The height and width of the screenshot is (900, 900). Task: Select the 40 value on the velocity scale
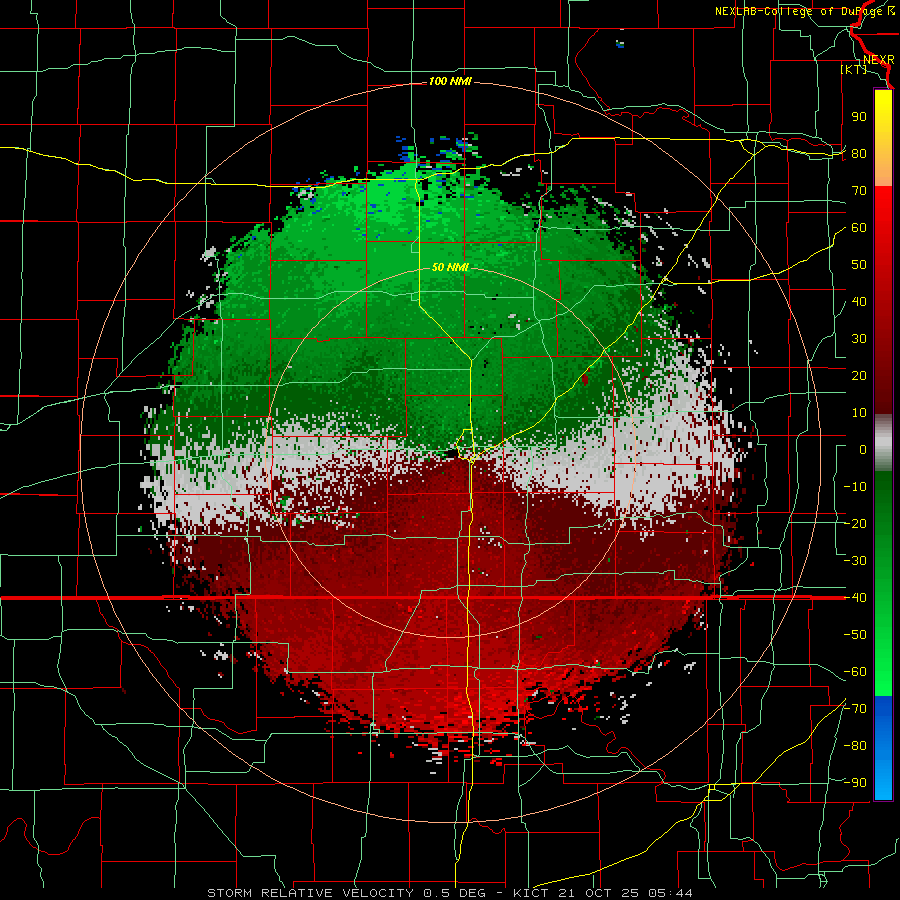click(859, 302)
